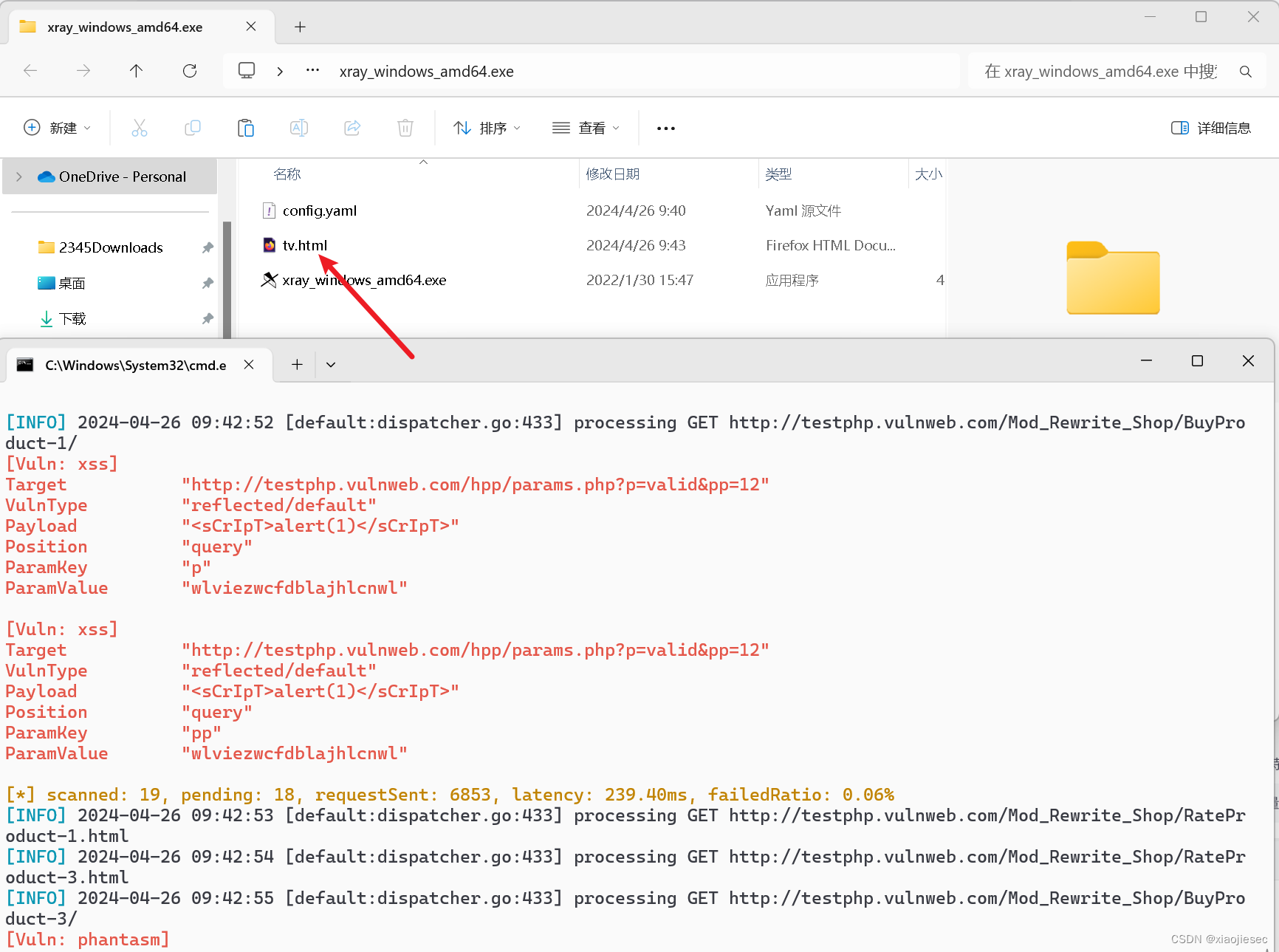Sort files by 大小 column header
Image resolution: width=1279 pixels, height=952 pixels.
click(x=928, y=174)
